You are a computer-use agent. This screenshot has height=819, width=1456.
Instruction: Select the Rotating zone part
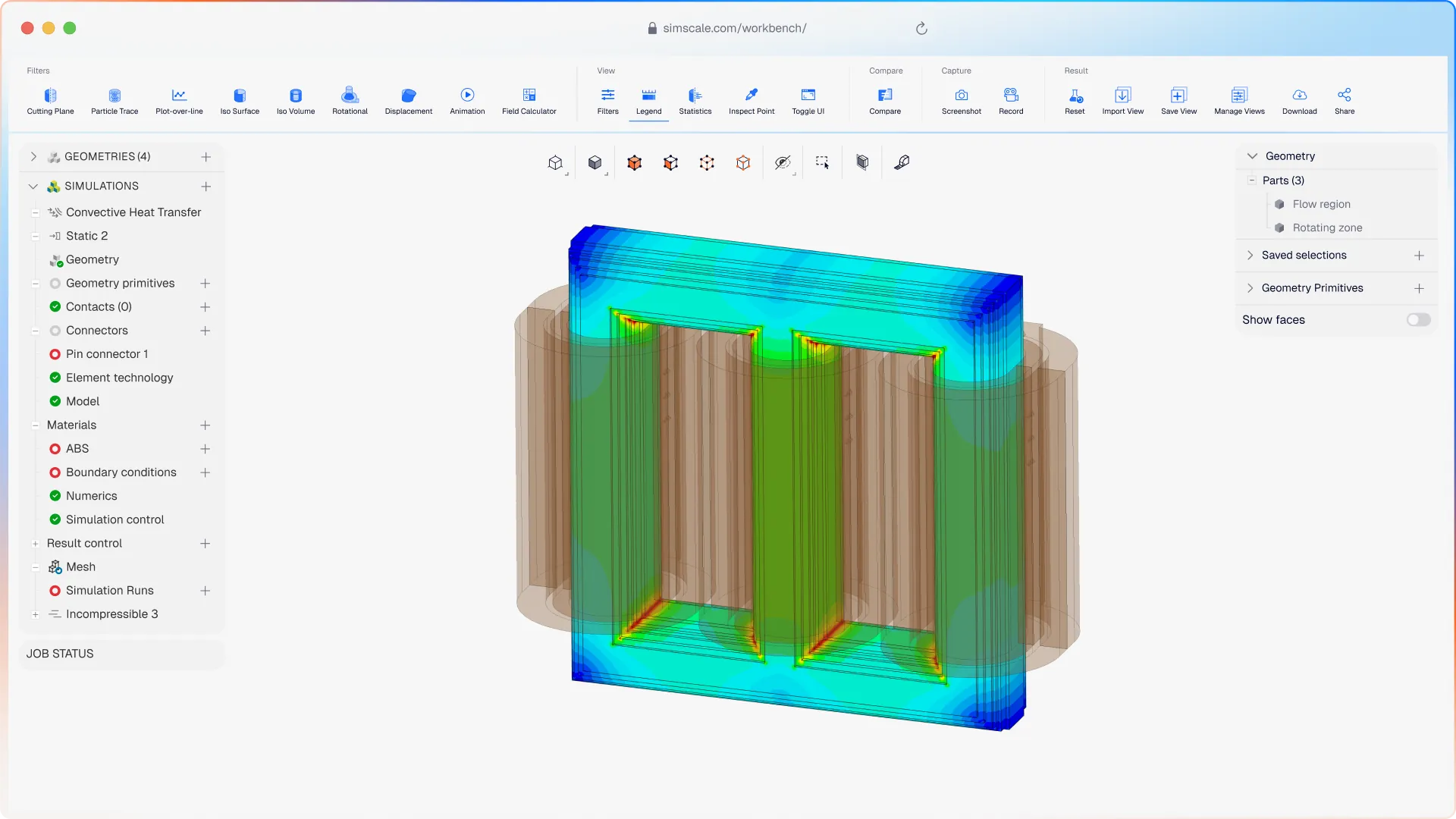[1327, 227]
